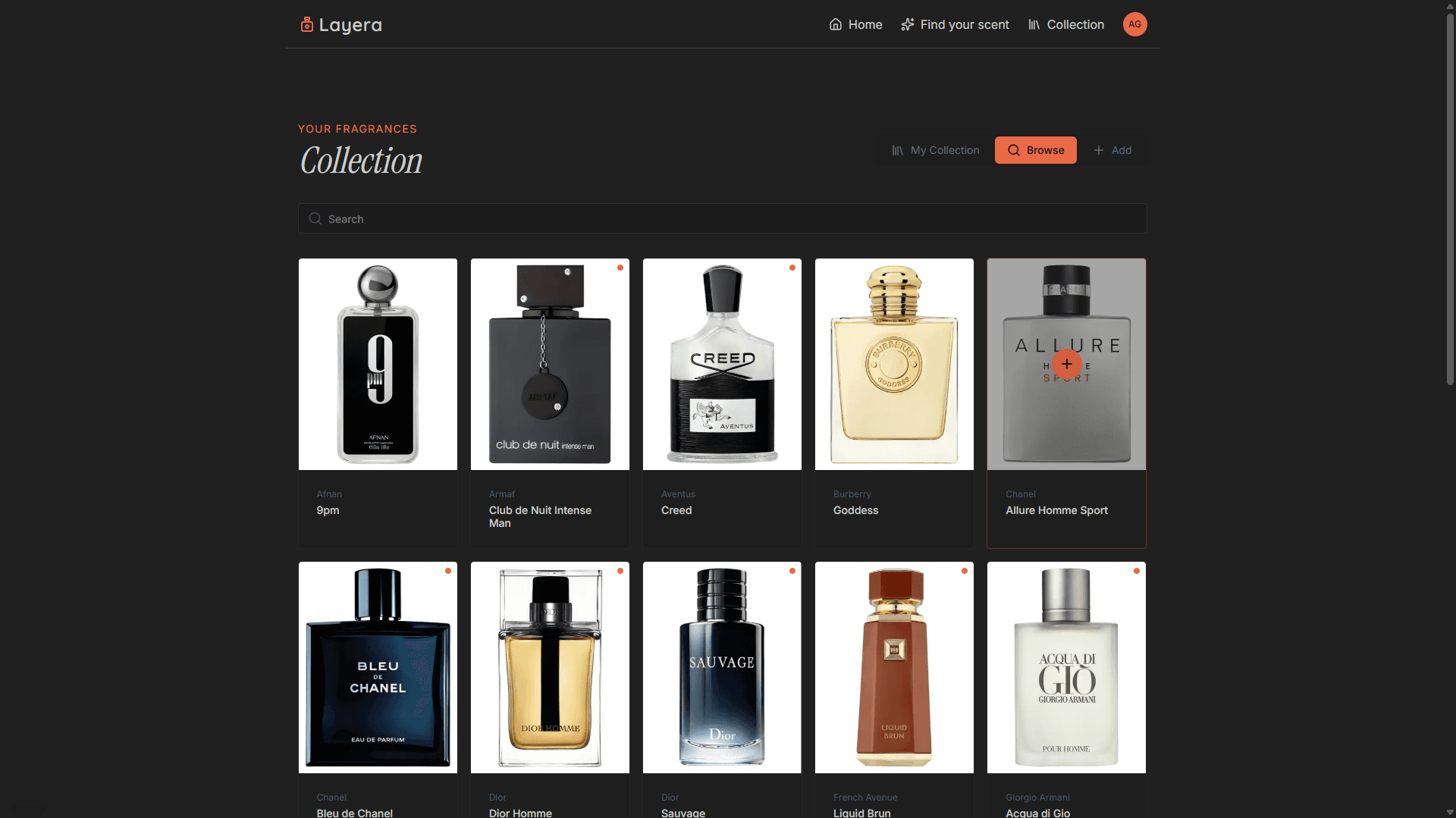The height and width of the screenshot is (818, 1456).
Task: Click the sparkle icon next to Find your scent
Action: pos(907,24)
